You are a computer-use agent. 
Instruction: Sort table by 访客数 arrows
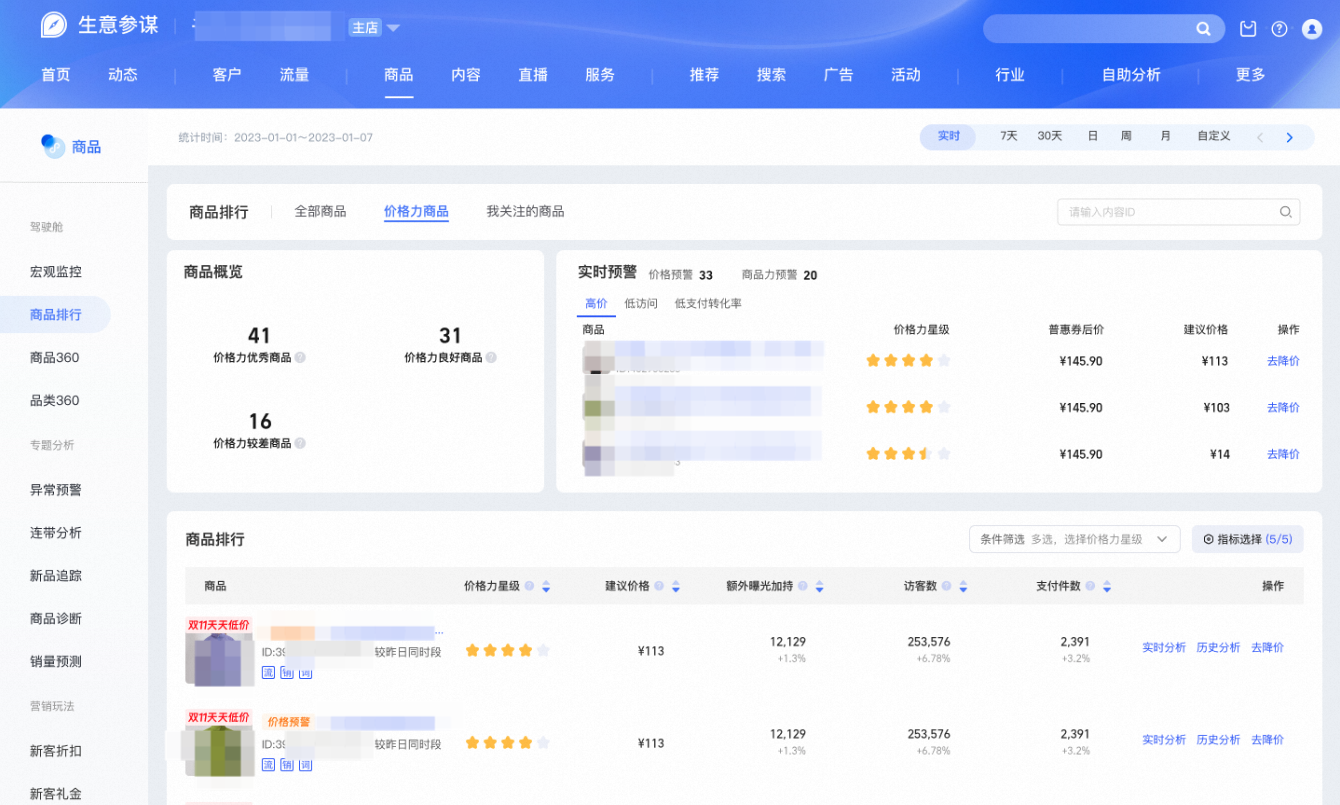[x=963, y=587]
